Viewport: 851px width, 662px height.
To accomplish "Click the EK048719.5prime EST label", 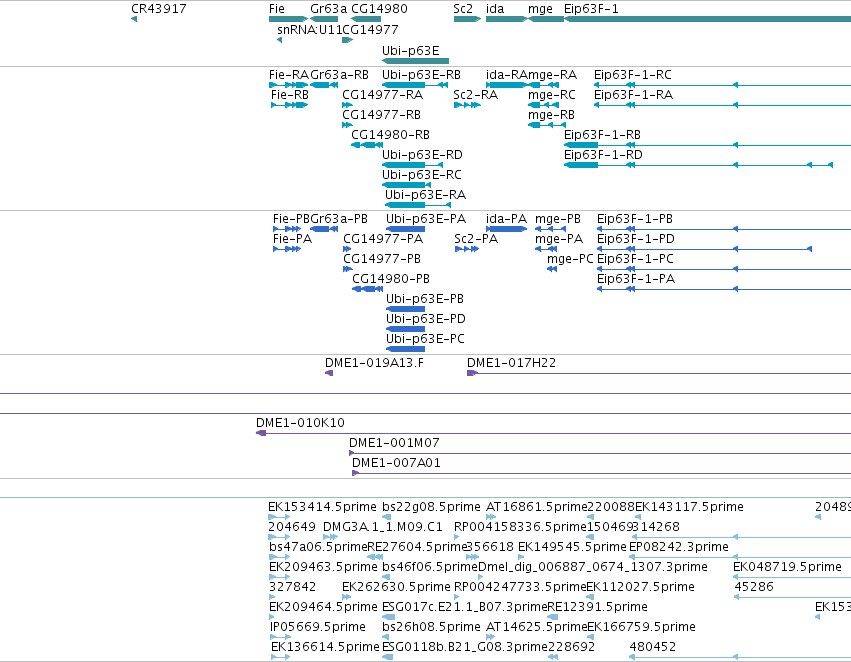I will [x=788, y=567].
